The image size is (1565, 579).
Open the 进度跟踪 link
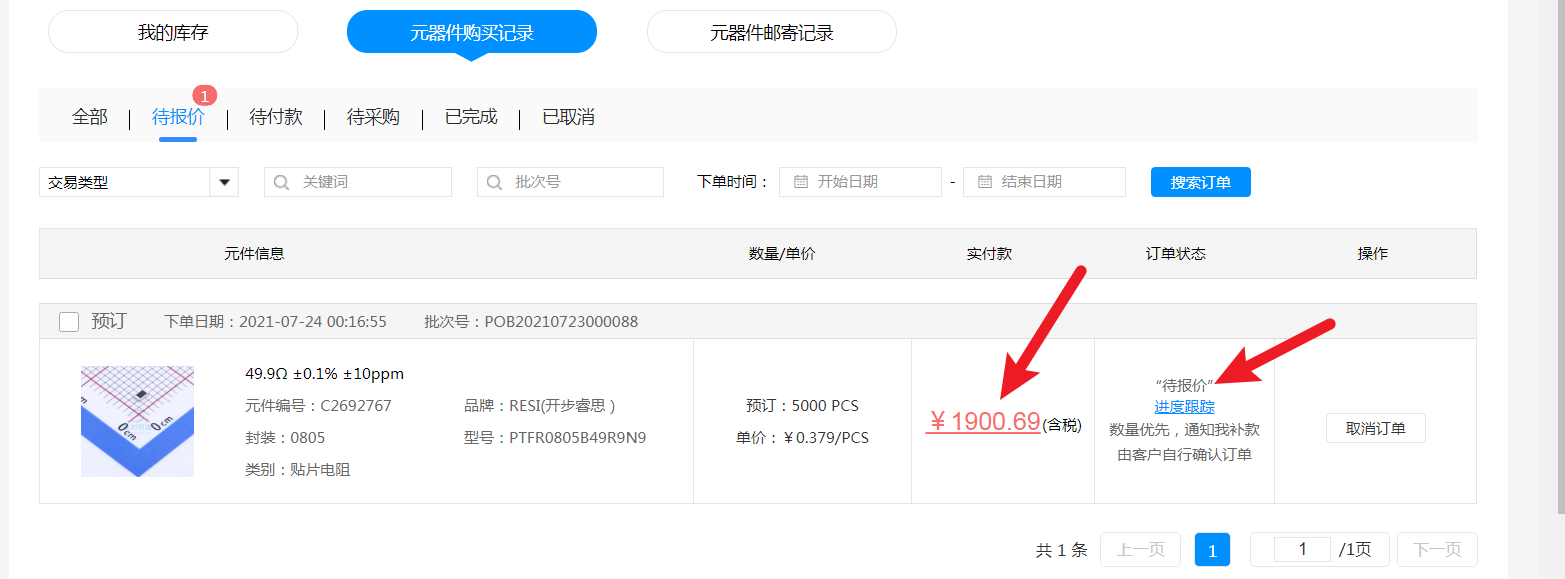(x=1184, y=406)
